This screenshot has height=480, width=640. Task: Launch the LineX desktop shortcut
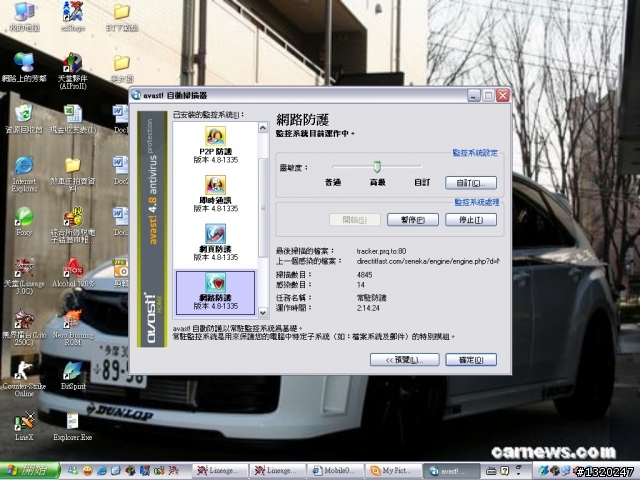(x=24, y=422)
